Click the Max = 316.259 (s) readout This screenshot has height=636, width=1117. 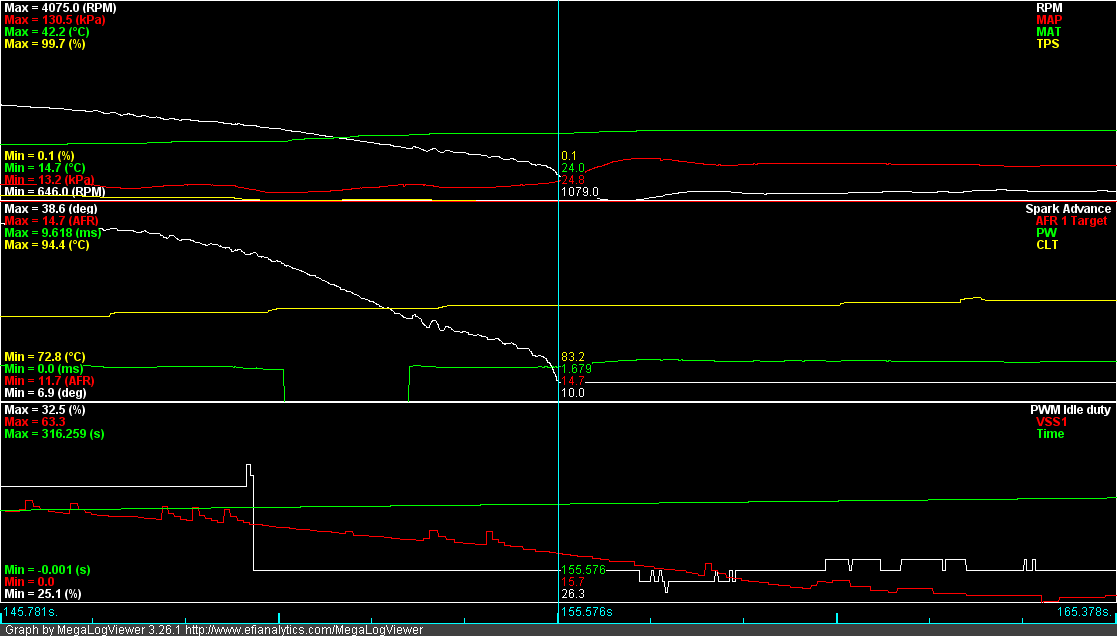[54, 434]
